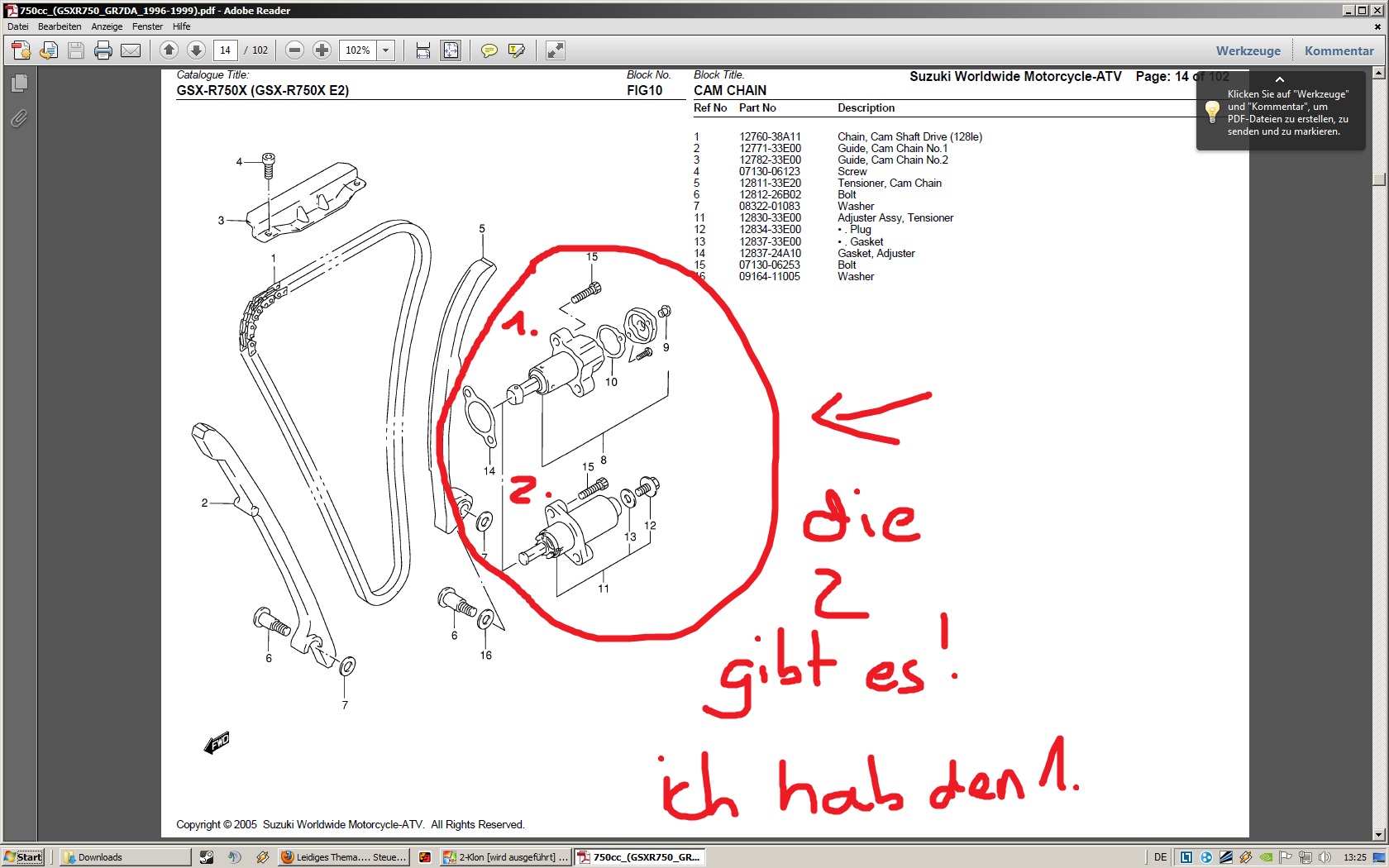Image resolution: width=1389 pixels, height=868 pixels.
Task: Open the Hilfe menu
Action: point(182,26)
